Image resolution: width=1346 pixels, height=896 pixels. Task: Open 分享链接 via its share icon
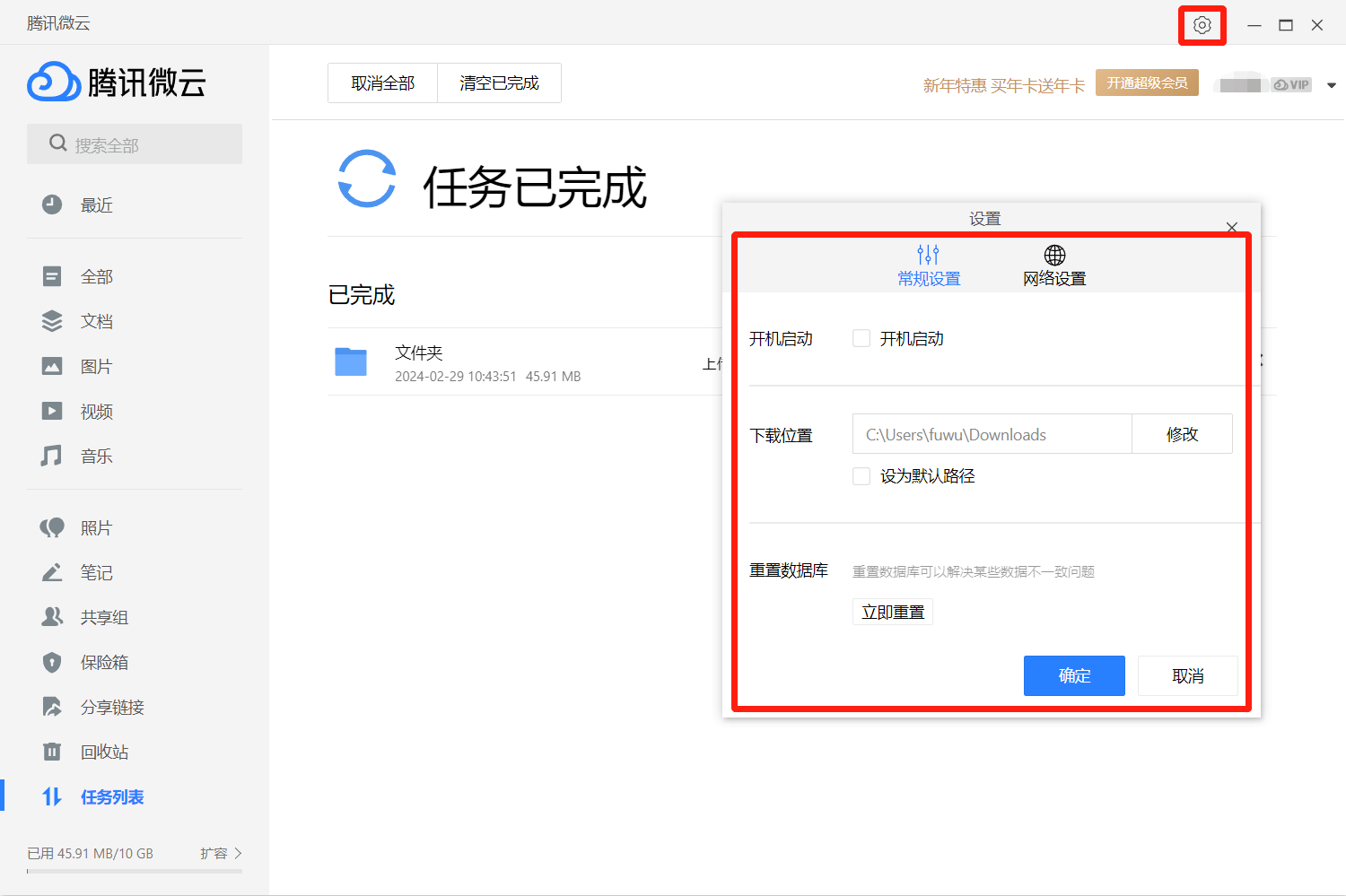click(x=52, y=707)
